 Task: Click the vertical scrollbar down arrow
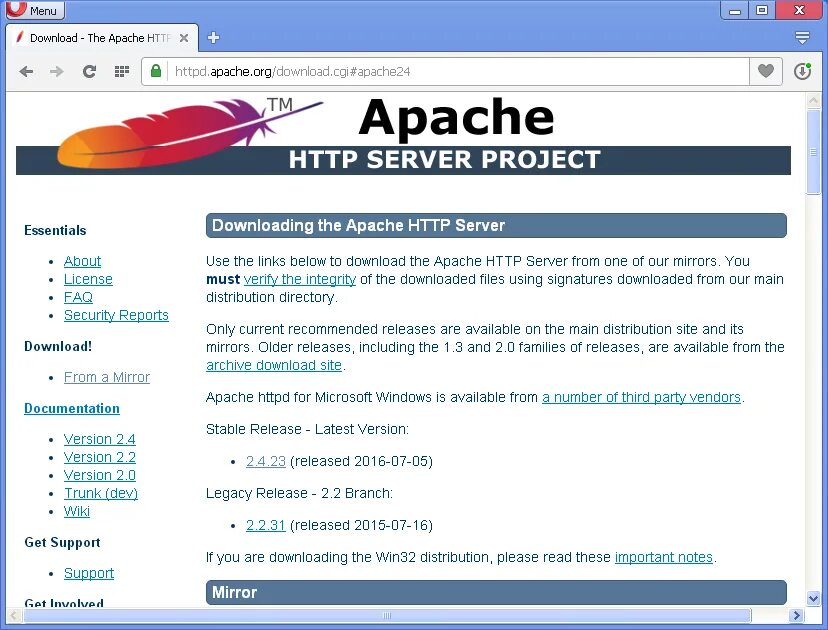coord(814,599)
